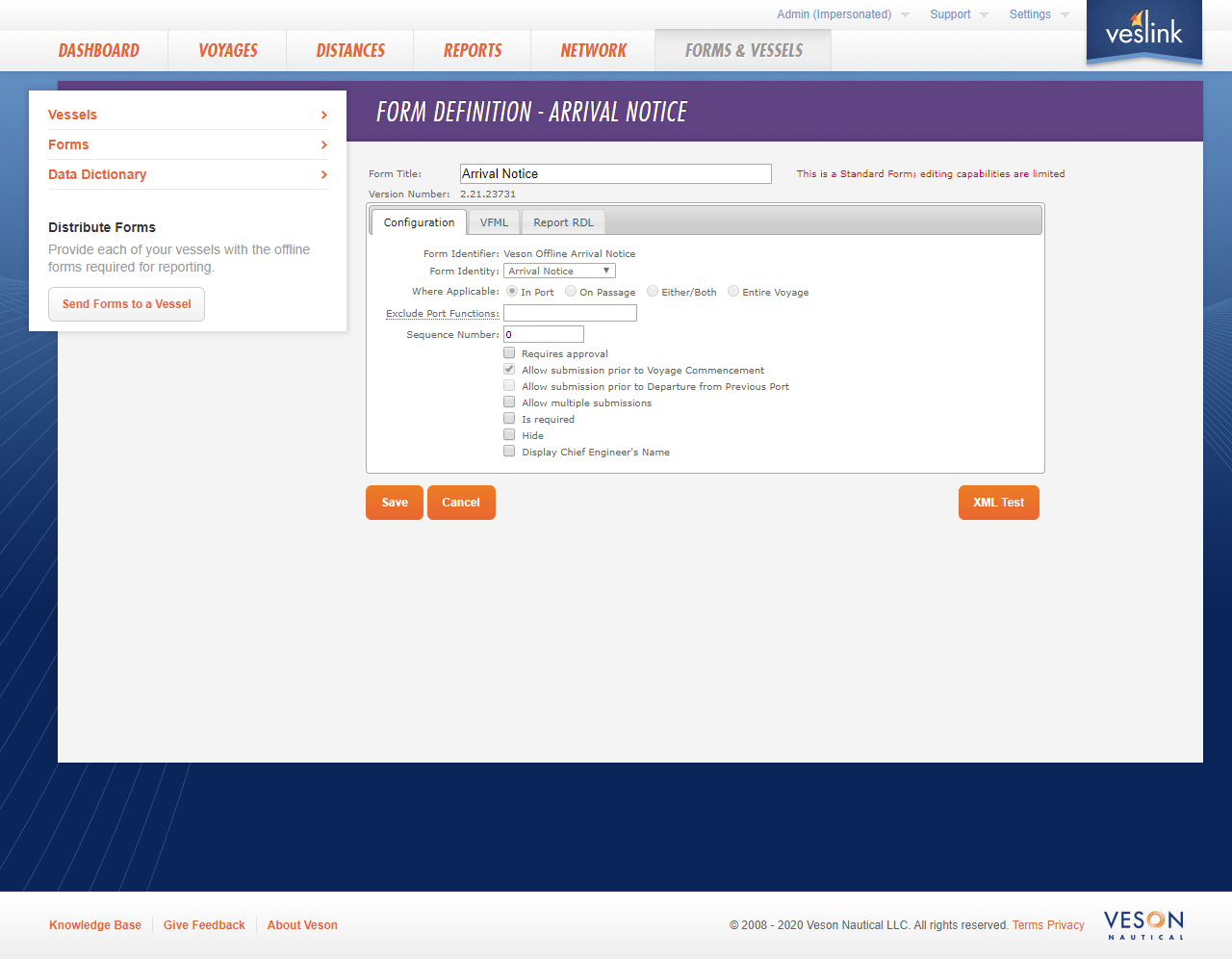The width and height of the screenshot is (1232, 959).
Task: Uncheck "Allow submission prior to Voyage Commencement"
Action: coord(508,369)
